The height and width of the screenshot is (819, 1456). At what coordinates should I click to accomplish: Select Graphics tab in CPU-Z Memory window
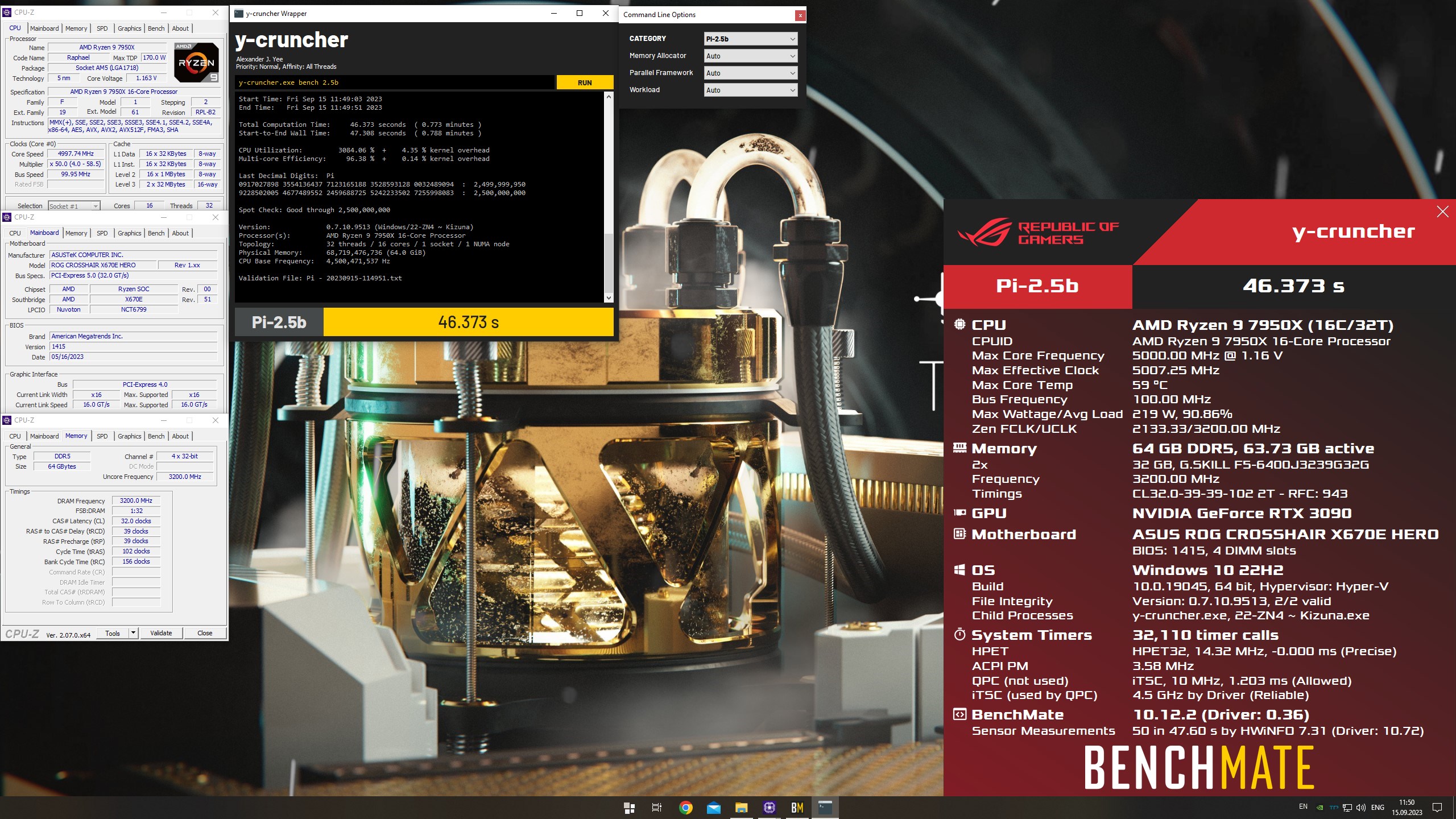(x=130, y=436)
